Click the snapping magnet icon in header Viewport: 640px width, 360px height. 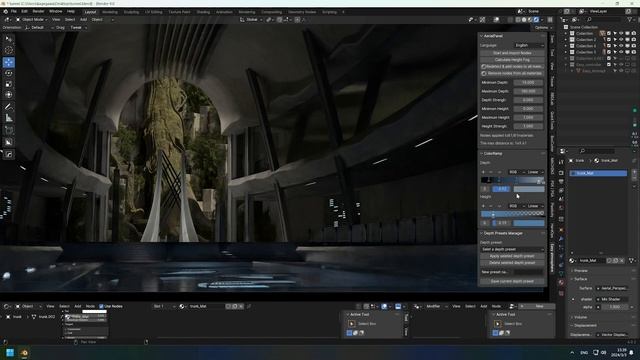[x=280, y=20]
